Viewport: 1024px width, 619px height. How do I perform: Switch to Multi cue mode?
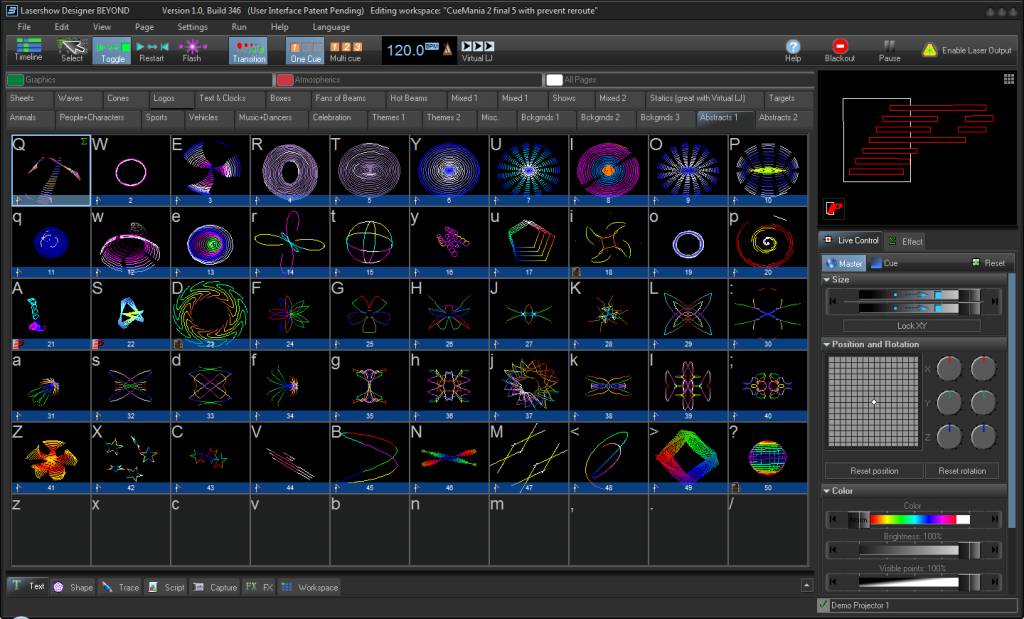click(x=345, y=50)
